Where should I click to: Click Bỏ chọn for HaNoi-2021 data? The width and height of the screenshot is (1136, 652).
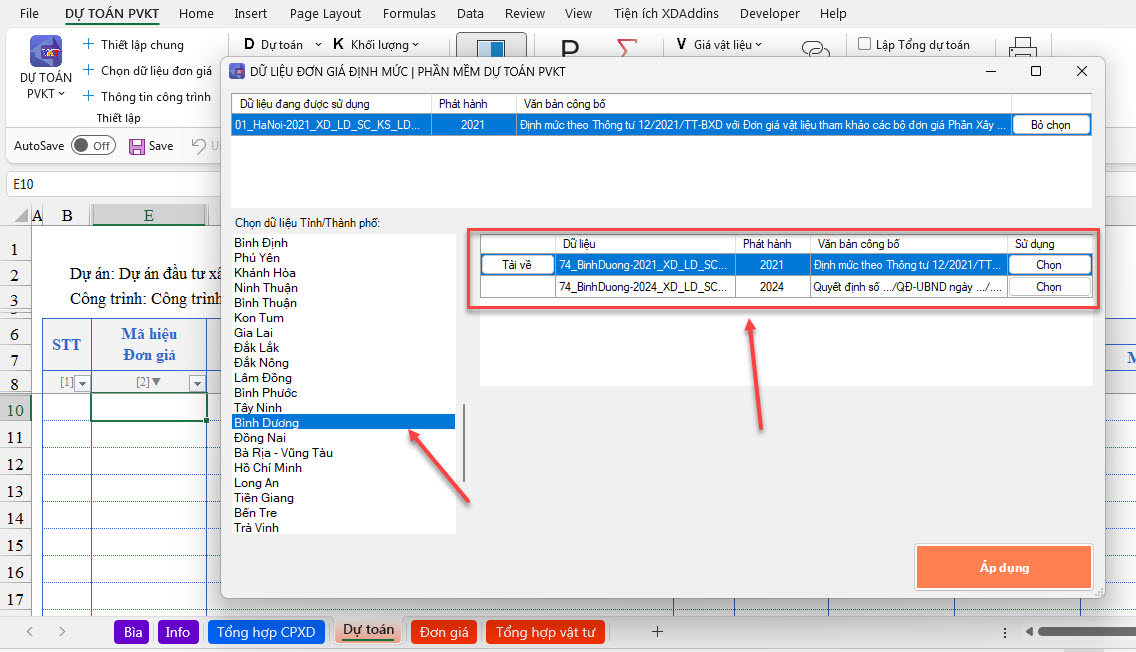click(1050, 125)
